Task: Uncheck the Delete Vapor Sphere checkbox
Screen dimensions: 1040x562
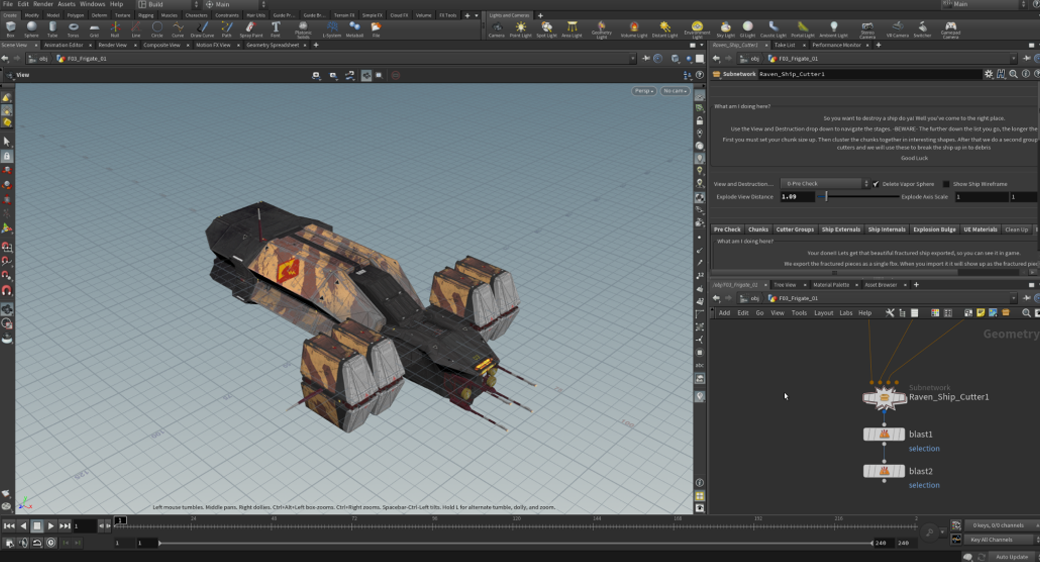Action: (x=876, y=184)
